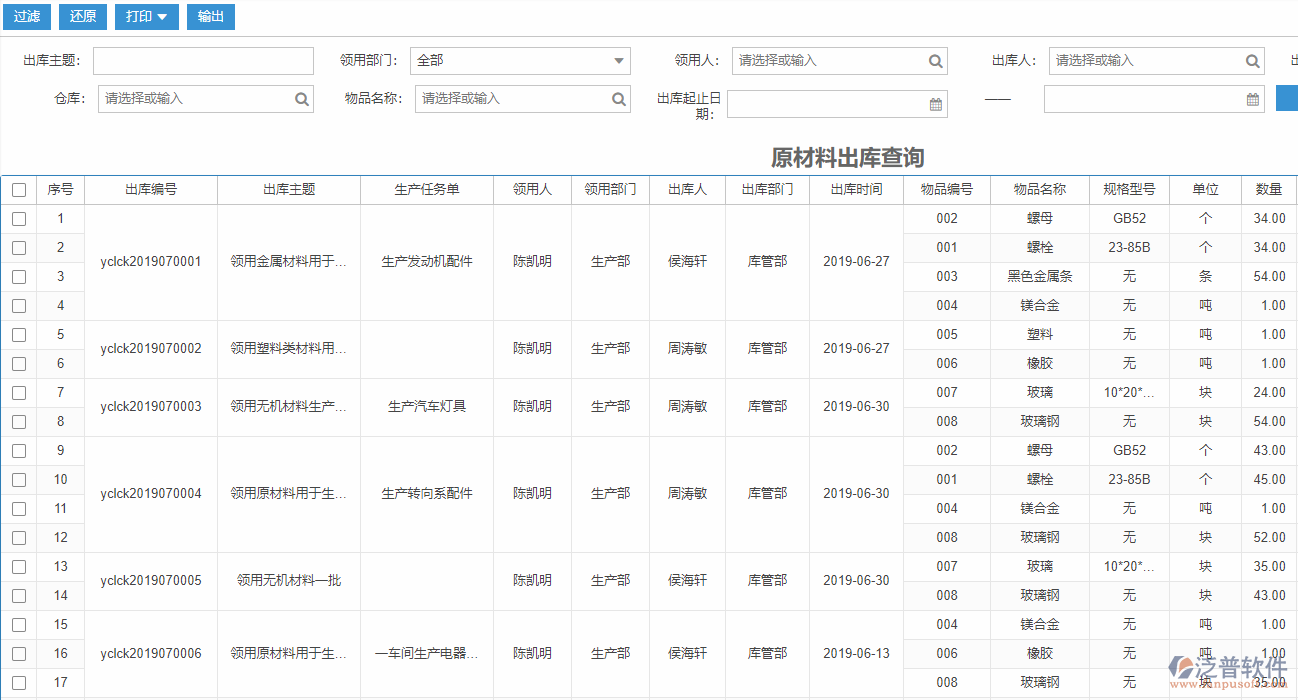The width and height of the screenshot is (1298, 700).
Task: Open the calendar for 出库起止日期 start date
Action: point(934,103)
